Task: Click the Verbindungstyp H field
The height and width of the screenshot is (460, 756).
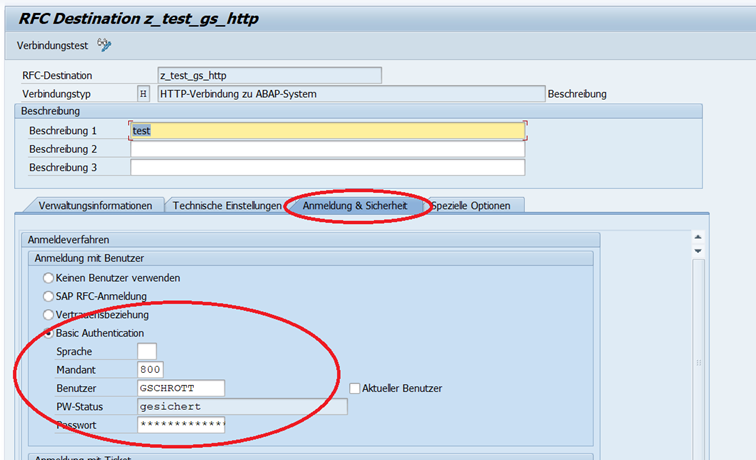Action: 143,94
